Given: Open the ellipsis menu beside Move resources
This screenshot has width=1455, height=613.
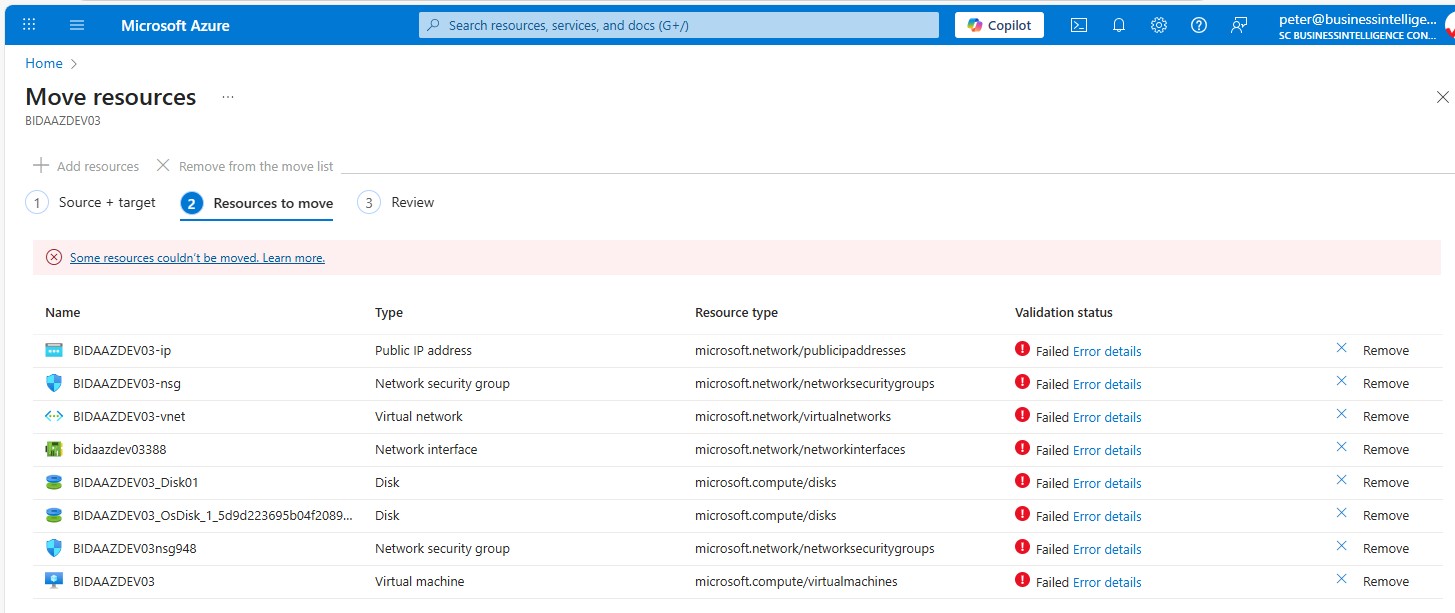Looking at the screenshot, I should [x=228, y=97].
